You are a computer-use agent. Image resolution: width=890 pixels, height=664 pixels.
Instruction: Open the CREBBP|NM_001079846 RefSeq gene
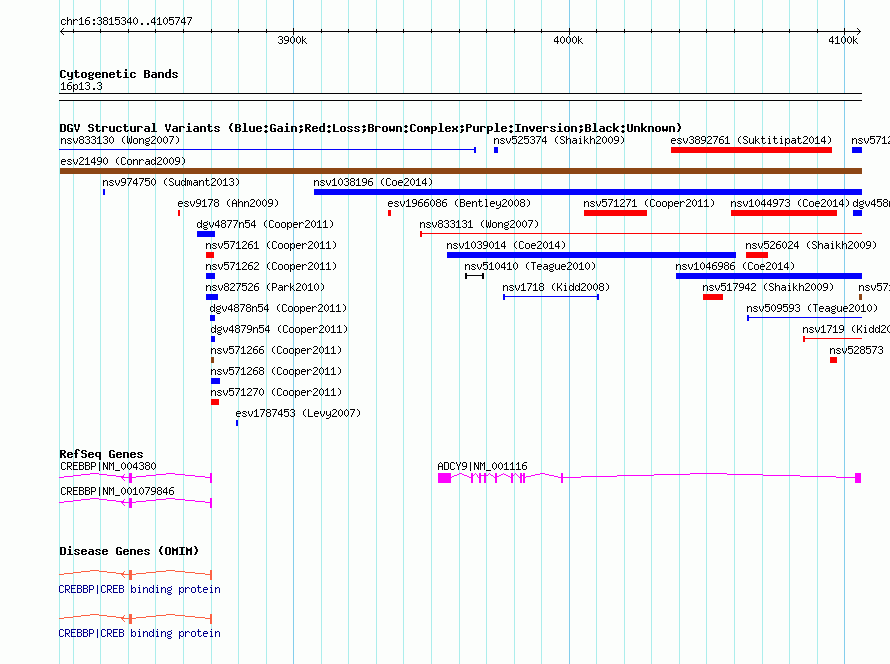135,503
